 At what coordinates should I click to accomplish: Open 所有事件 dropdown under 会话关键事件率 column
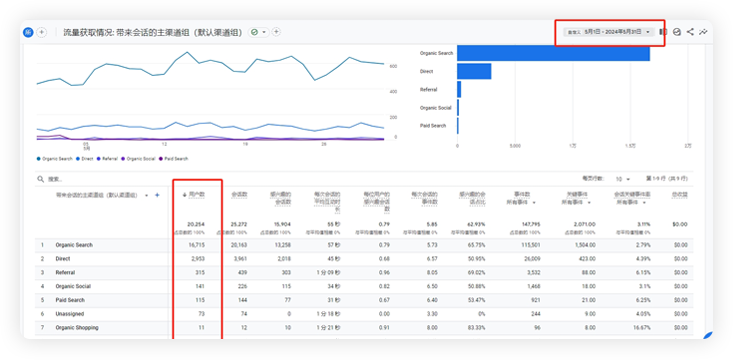[x=632, y=202]
